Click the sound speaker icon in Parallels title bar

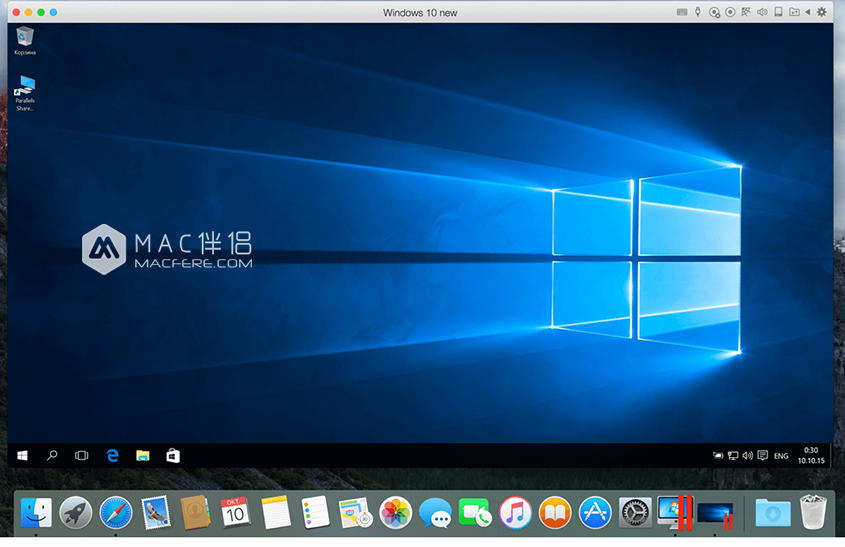762,12
